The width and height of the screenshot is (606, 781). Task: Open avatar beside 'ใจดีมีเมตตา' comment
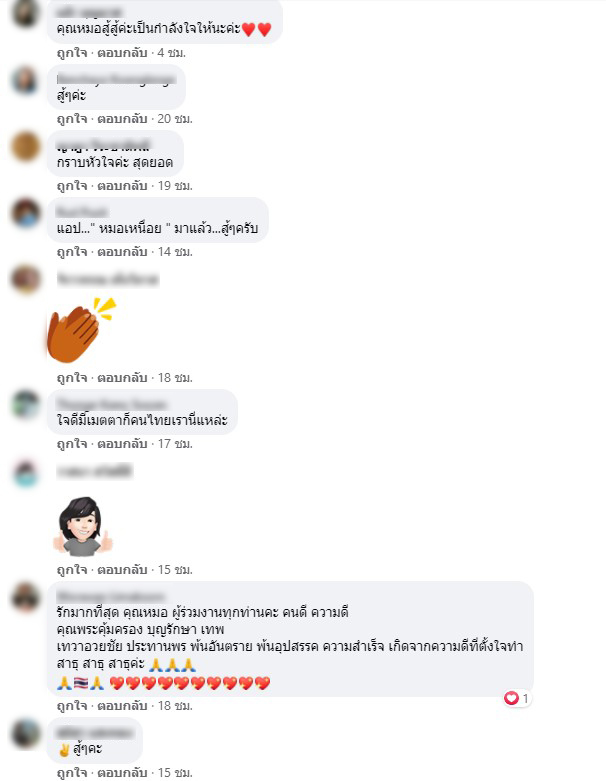click(x=25, y=404)
